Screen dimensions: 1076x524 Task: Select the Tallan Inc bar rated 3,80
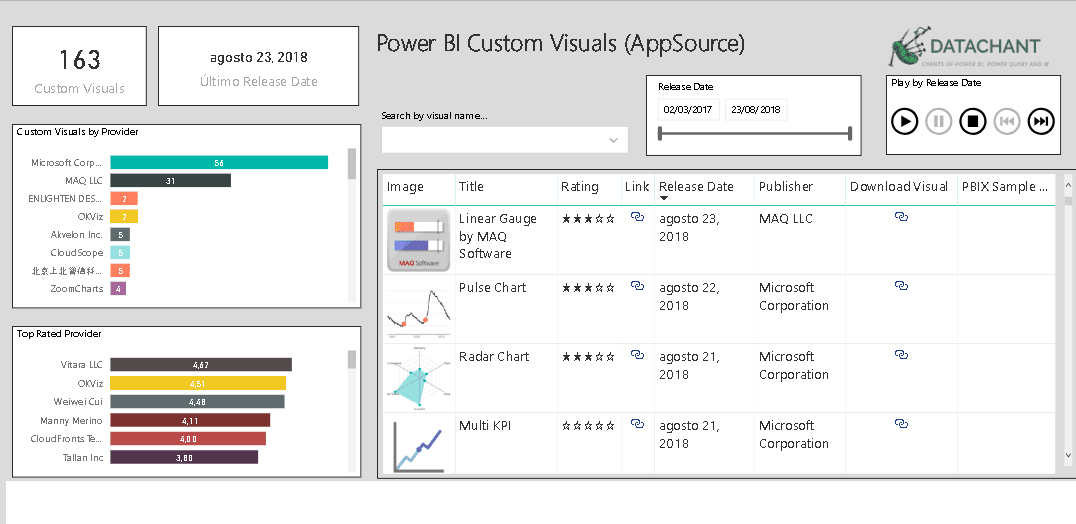point(184,457)
